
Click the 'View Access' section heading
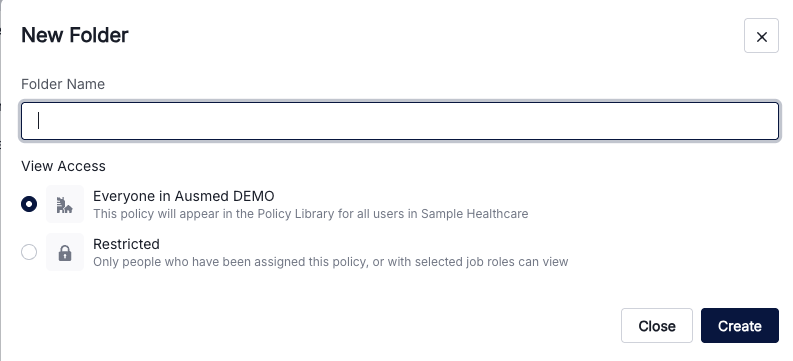63,166
